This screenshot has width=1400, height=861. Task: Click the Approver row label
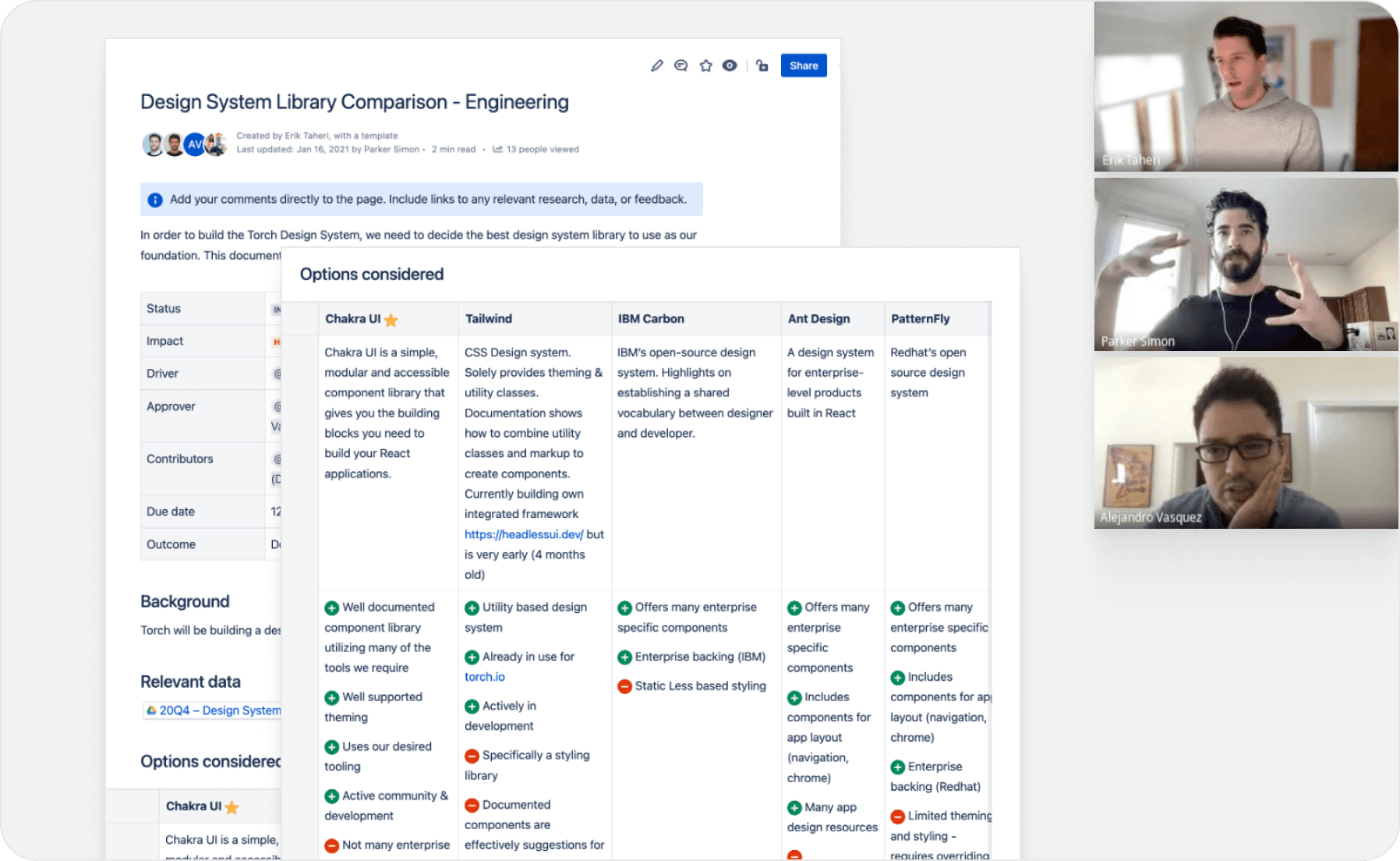171,406
